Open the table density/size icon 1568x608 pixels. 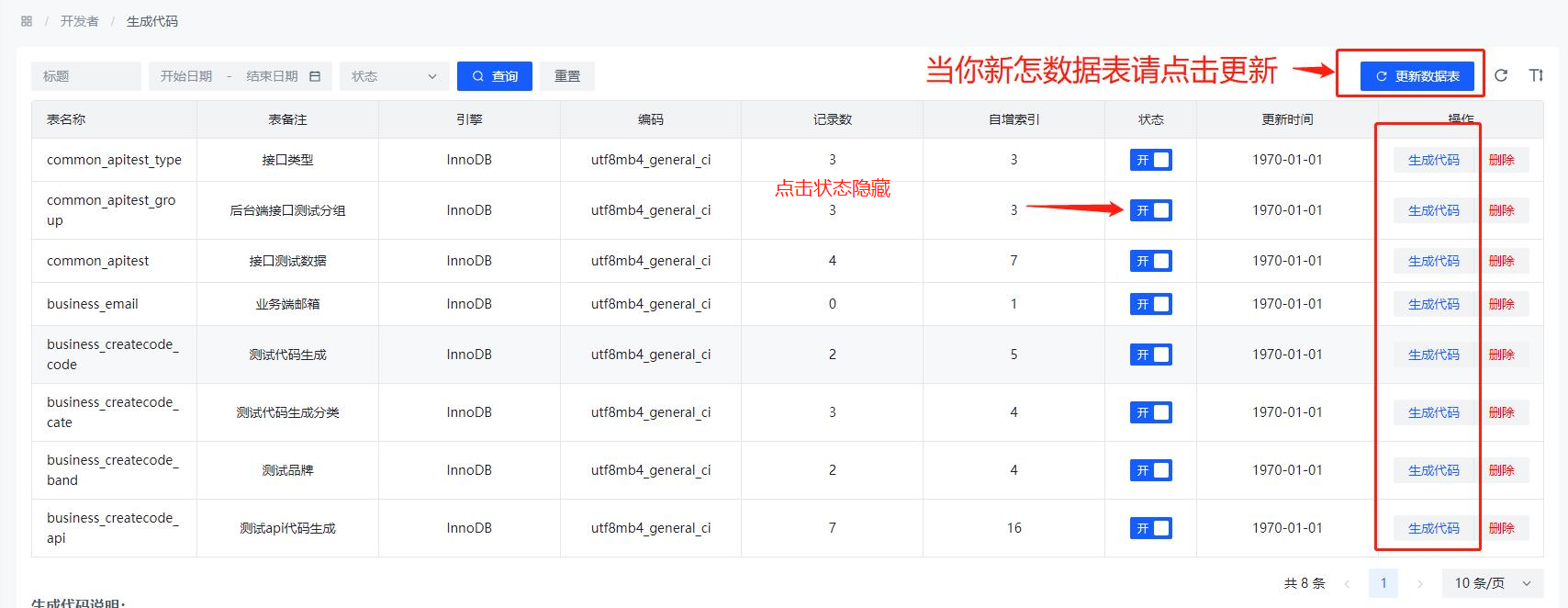(1536, 75)
